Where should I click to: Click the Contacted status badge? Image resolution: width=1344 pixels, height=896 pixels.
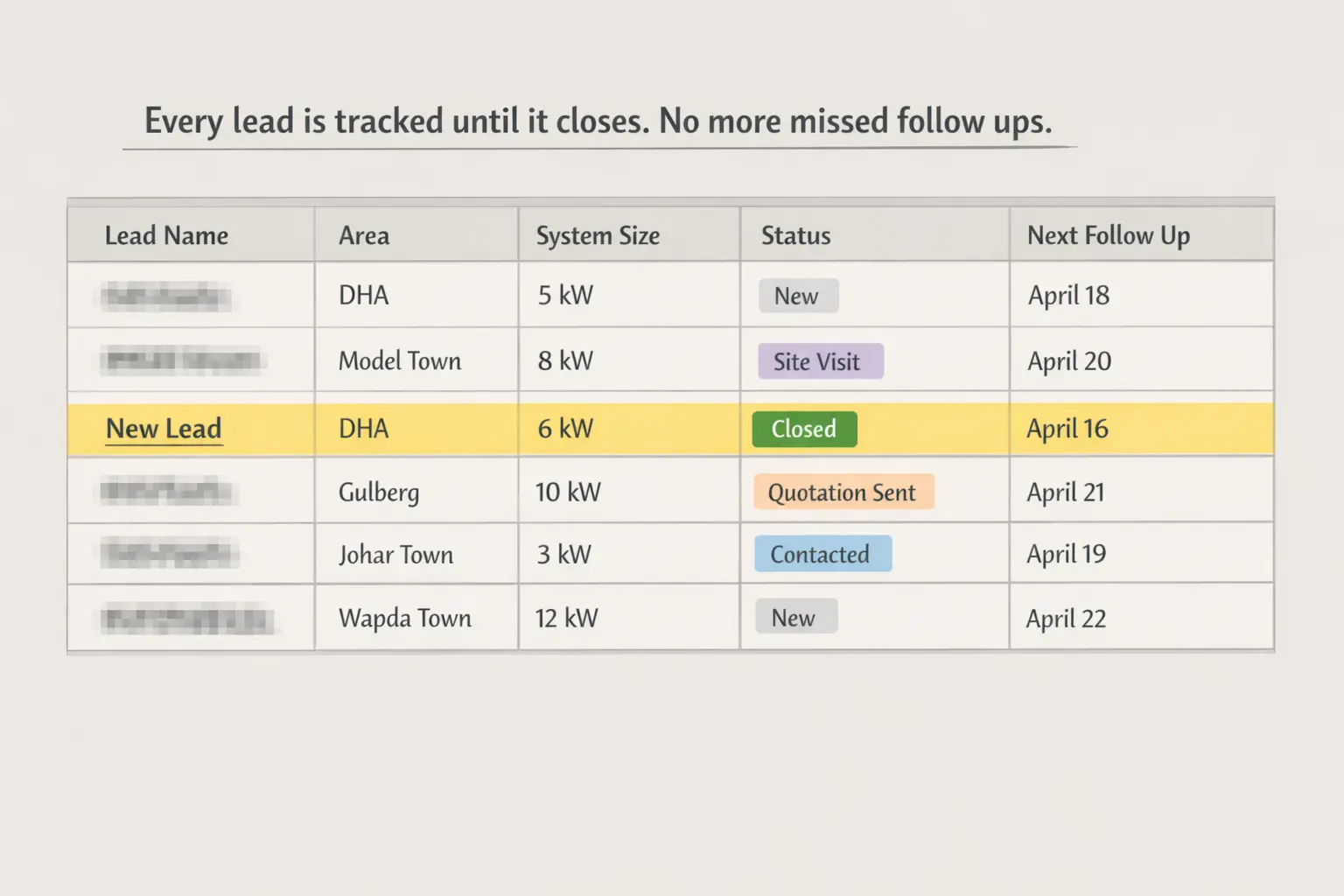(821, 554)
